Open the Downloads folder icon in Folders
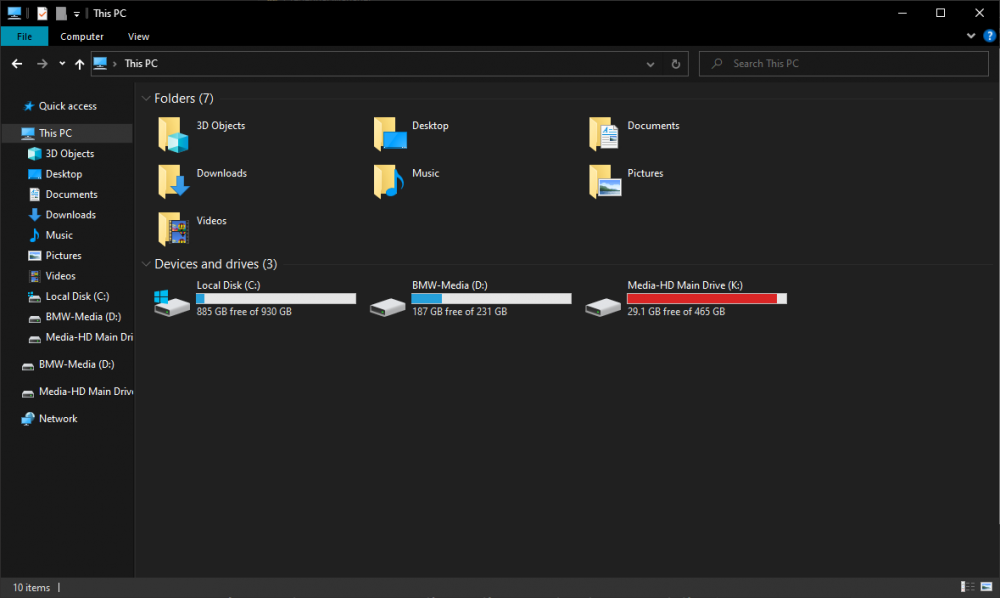Viewport: 1000px width, 598px height. 173,181
